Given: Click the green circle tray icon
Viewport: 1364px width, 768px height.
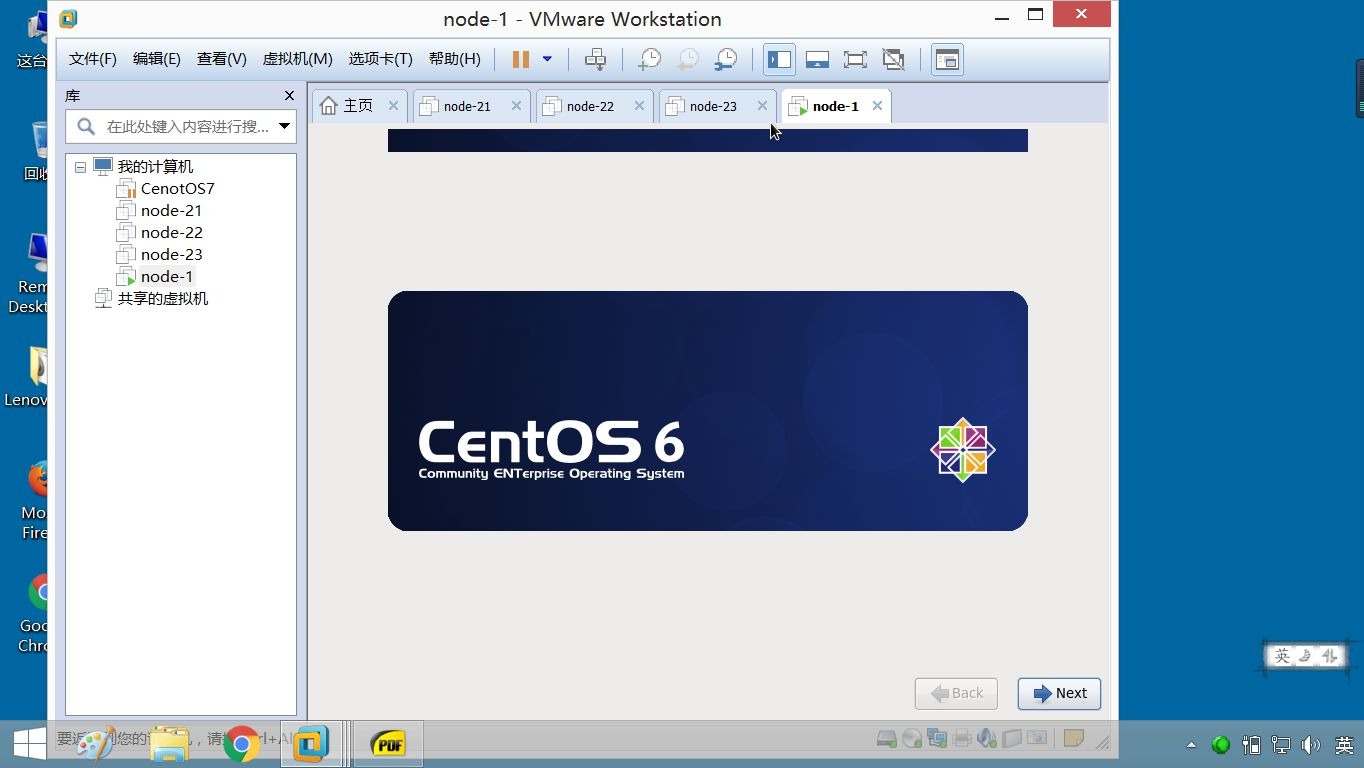Looking at the screenshot, I should click(x=1220, y=745).
